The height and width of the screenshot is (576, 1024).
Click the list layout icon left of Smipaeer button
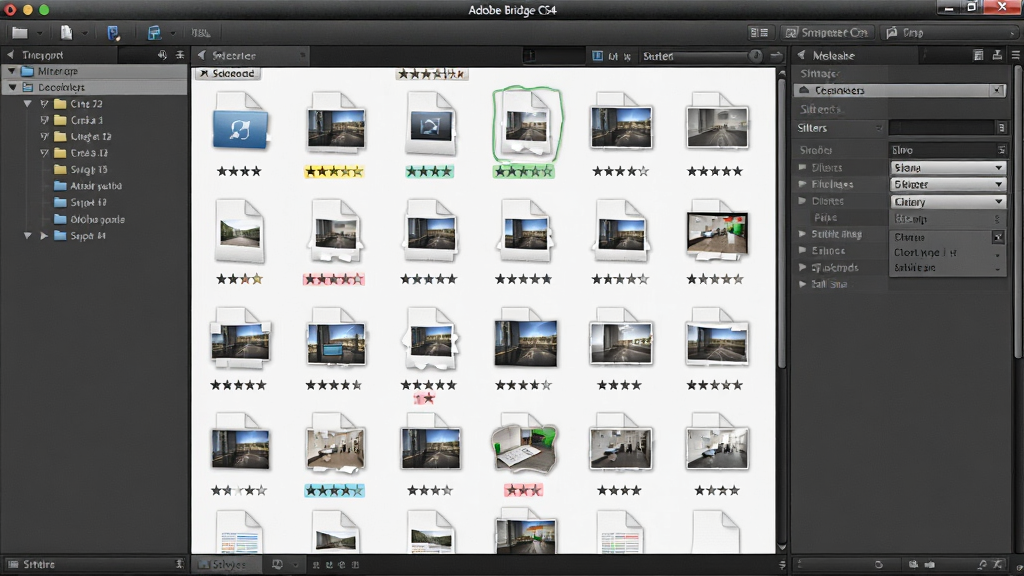tap(759, 33)
